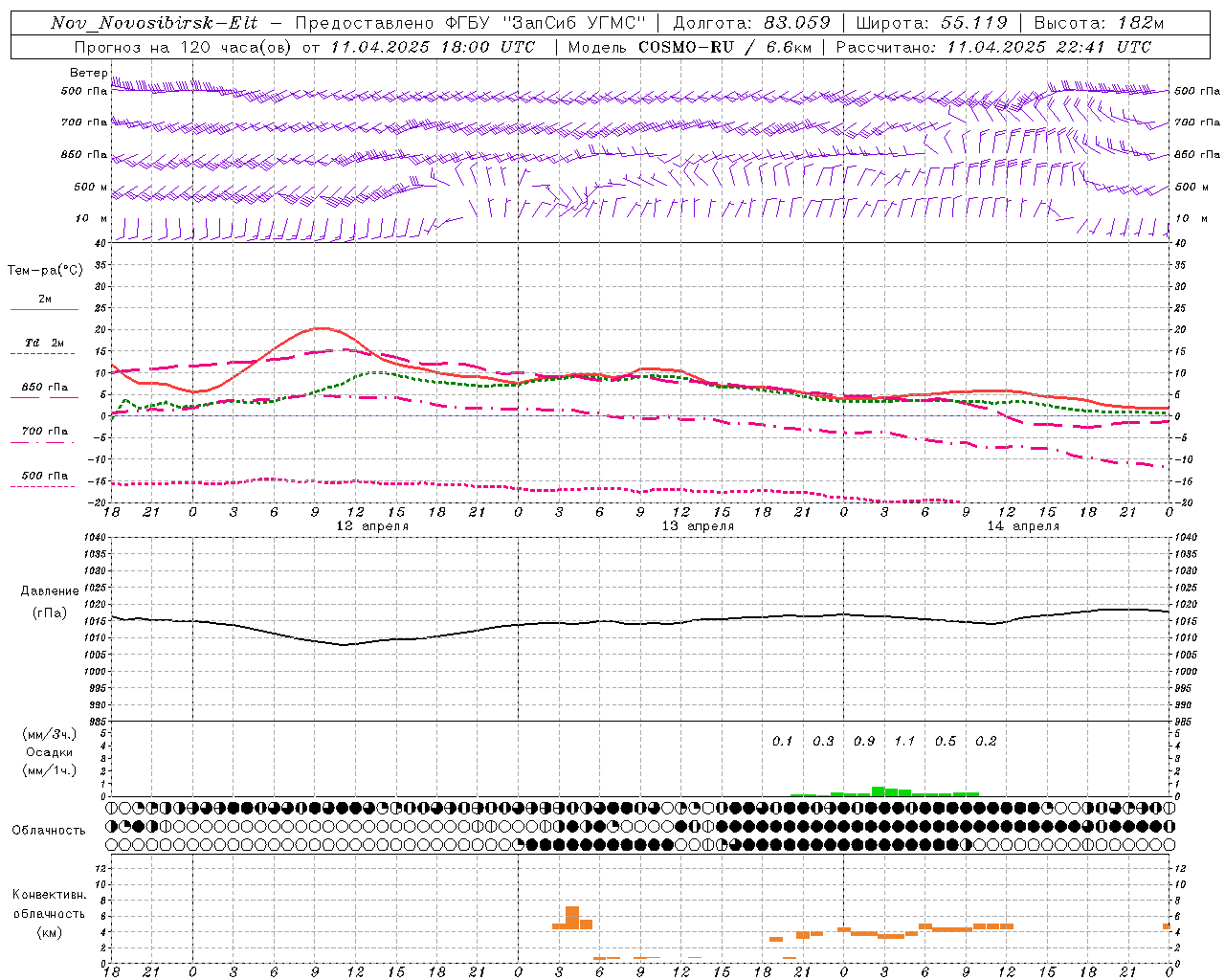The image size is (1225, 980).
Task: Click the Конвективн. label
Action: 50,895
